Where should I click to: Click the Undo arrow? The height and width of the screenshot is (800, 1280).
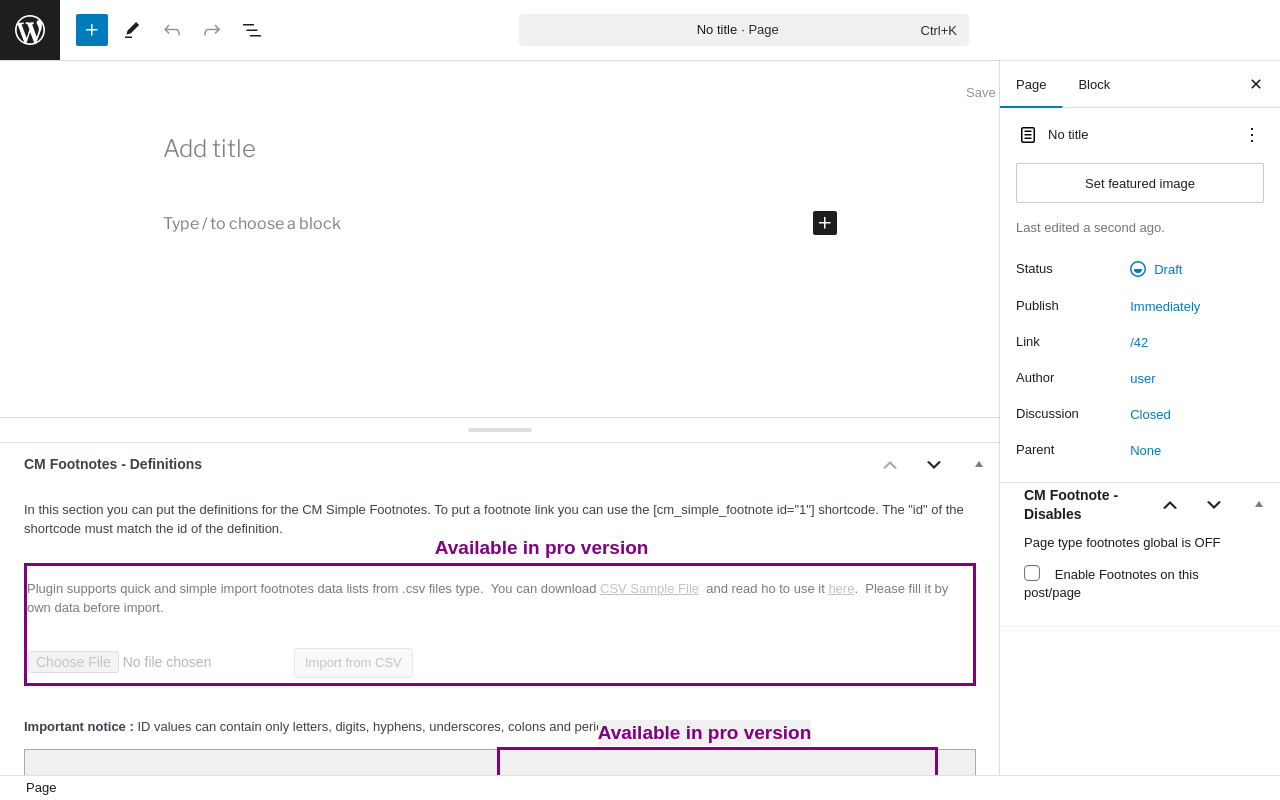click(x=172, y=30)
